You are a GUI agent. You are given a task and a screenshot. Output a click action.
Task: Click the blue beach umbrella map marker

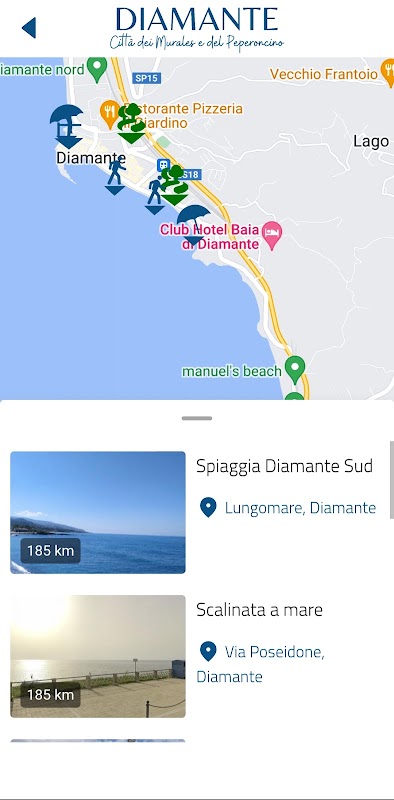193,225
